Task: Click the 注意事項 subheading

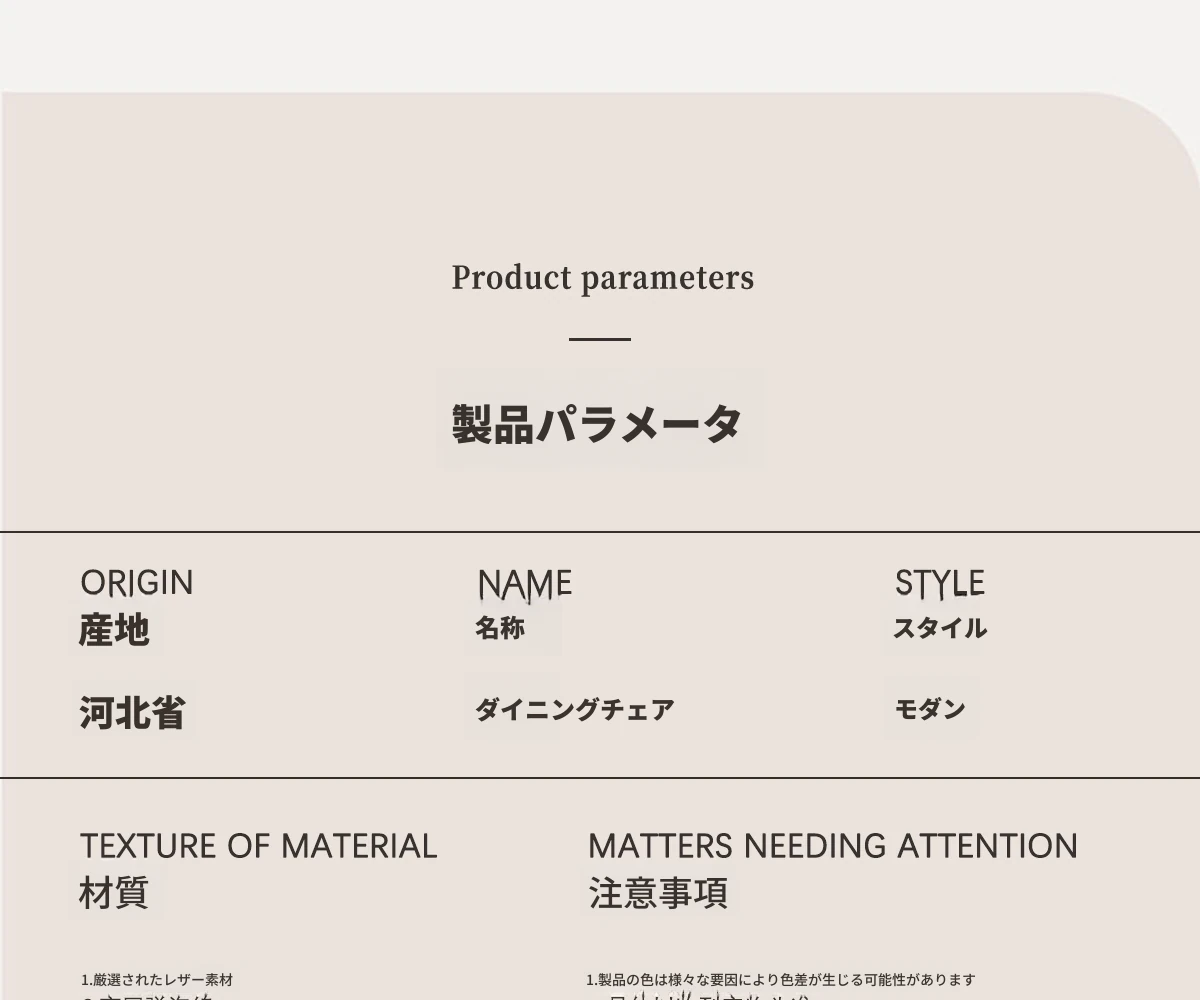Action: (658, 893)
